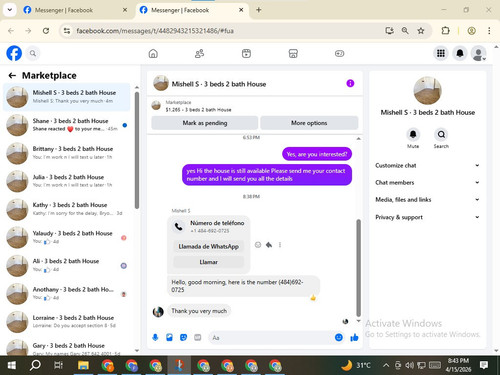Open the Ali conversation
Viewport: 500px width, 375px height.
pos(67,265)
